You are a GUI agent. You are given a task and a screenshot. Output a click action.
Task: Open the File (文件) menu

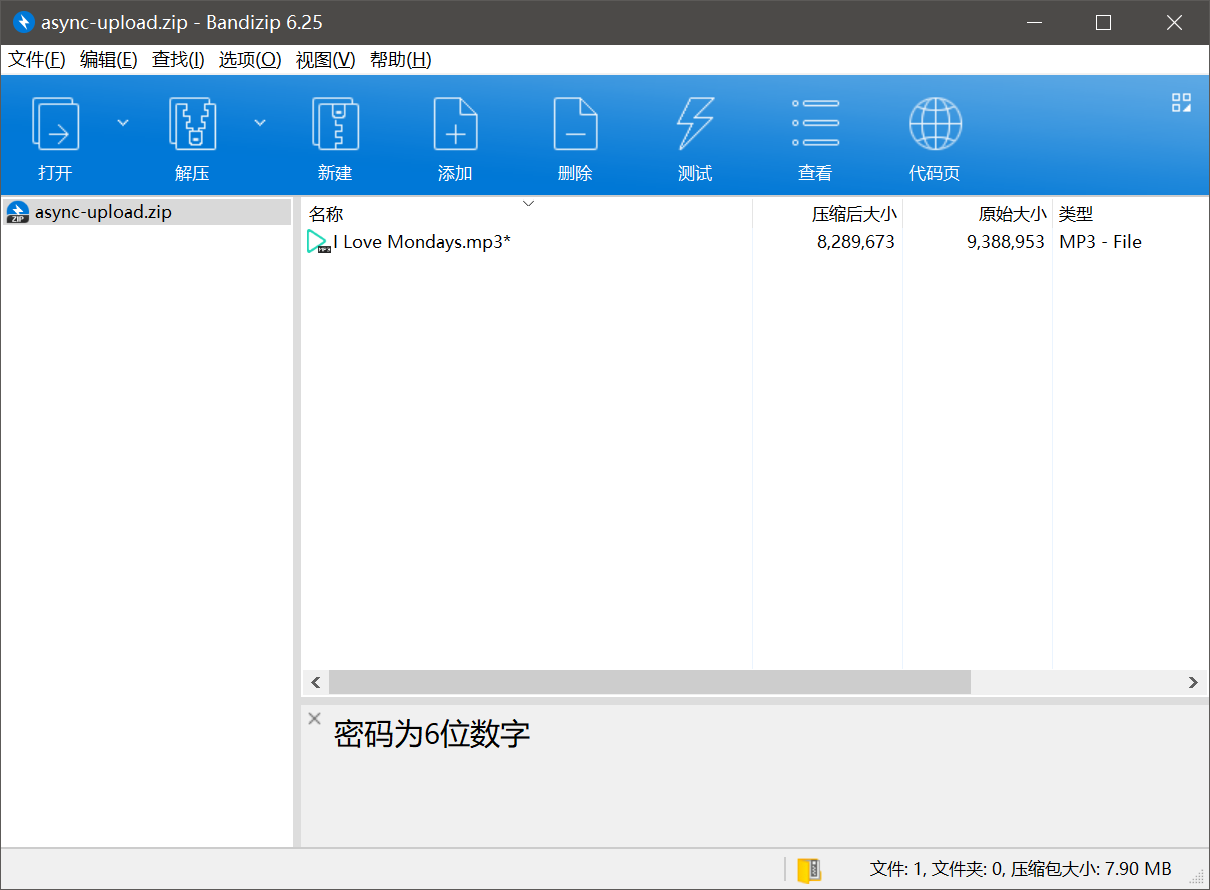37,60
